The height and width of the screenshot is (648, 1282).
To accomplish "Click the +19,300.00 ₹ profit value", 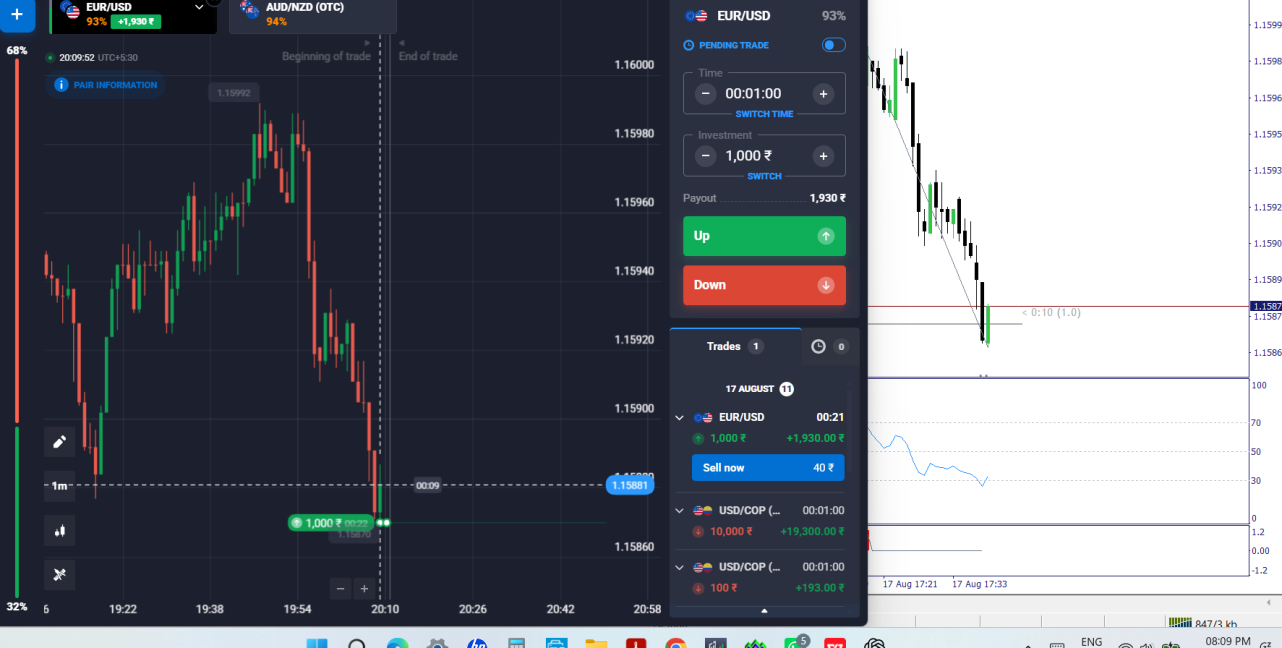I will click(812, 531).
